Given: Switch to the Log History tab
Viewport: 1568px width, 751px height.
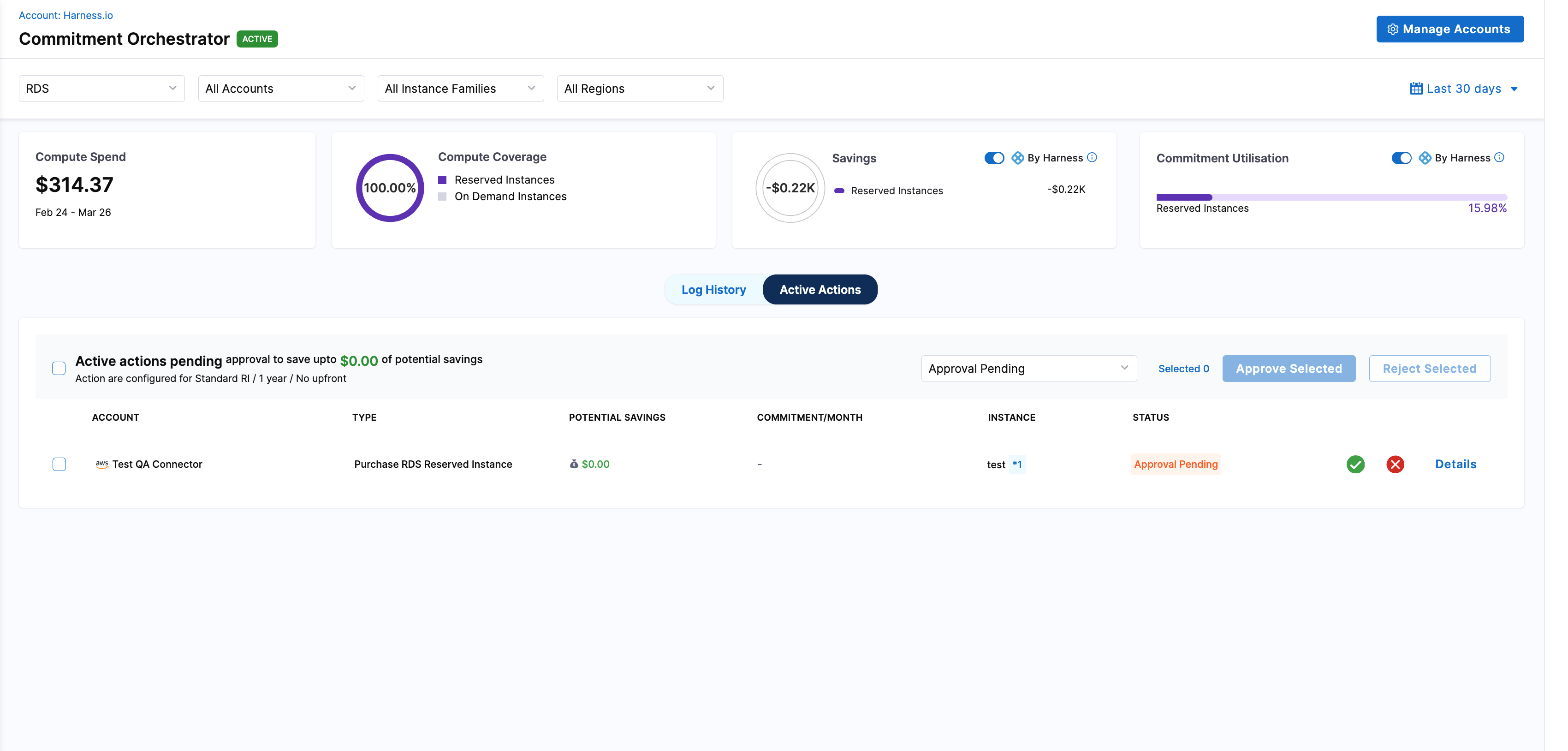Looking at the screenshot, I should click(x=713, y=290).
